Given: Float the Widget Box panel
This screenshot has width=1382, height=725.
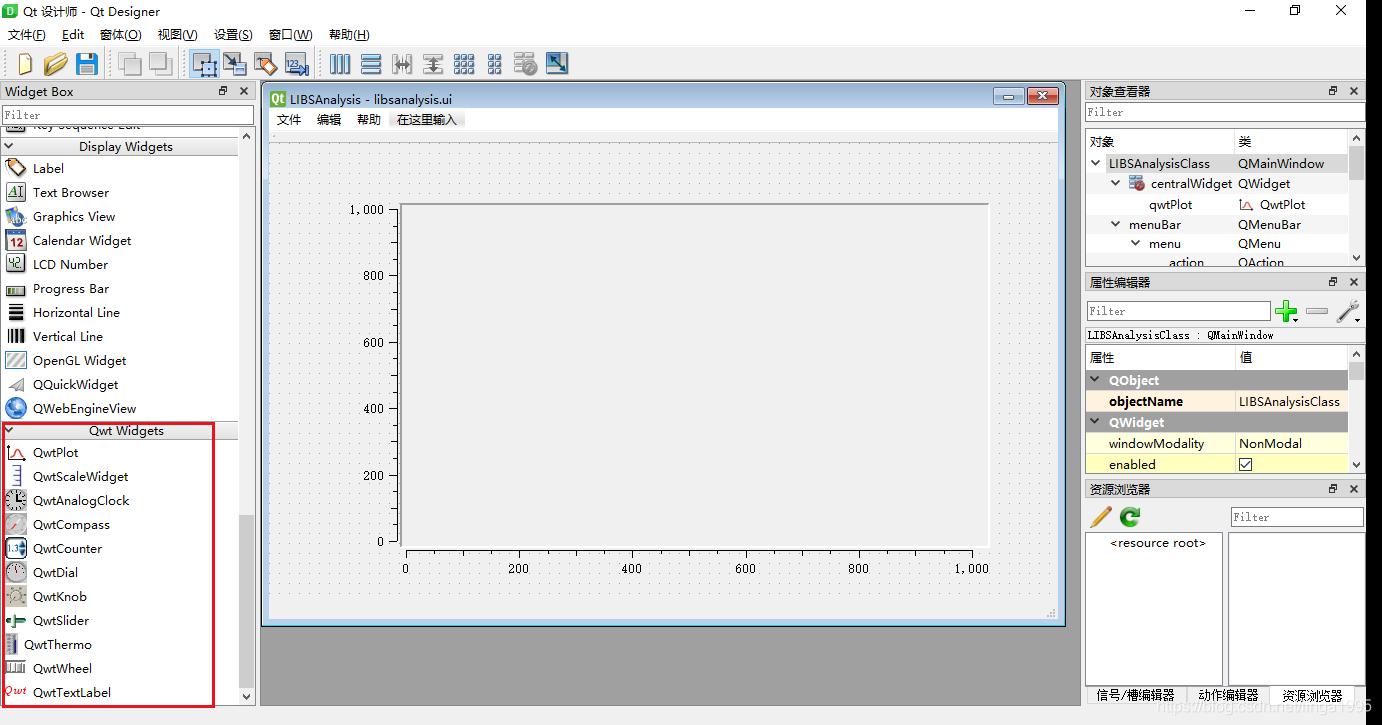Looking at the screenshot, I should click(x=223, y=91).
